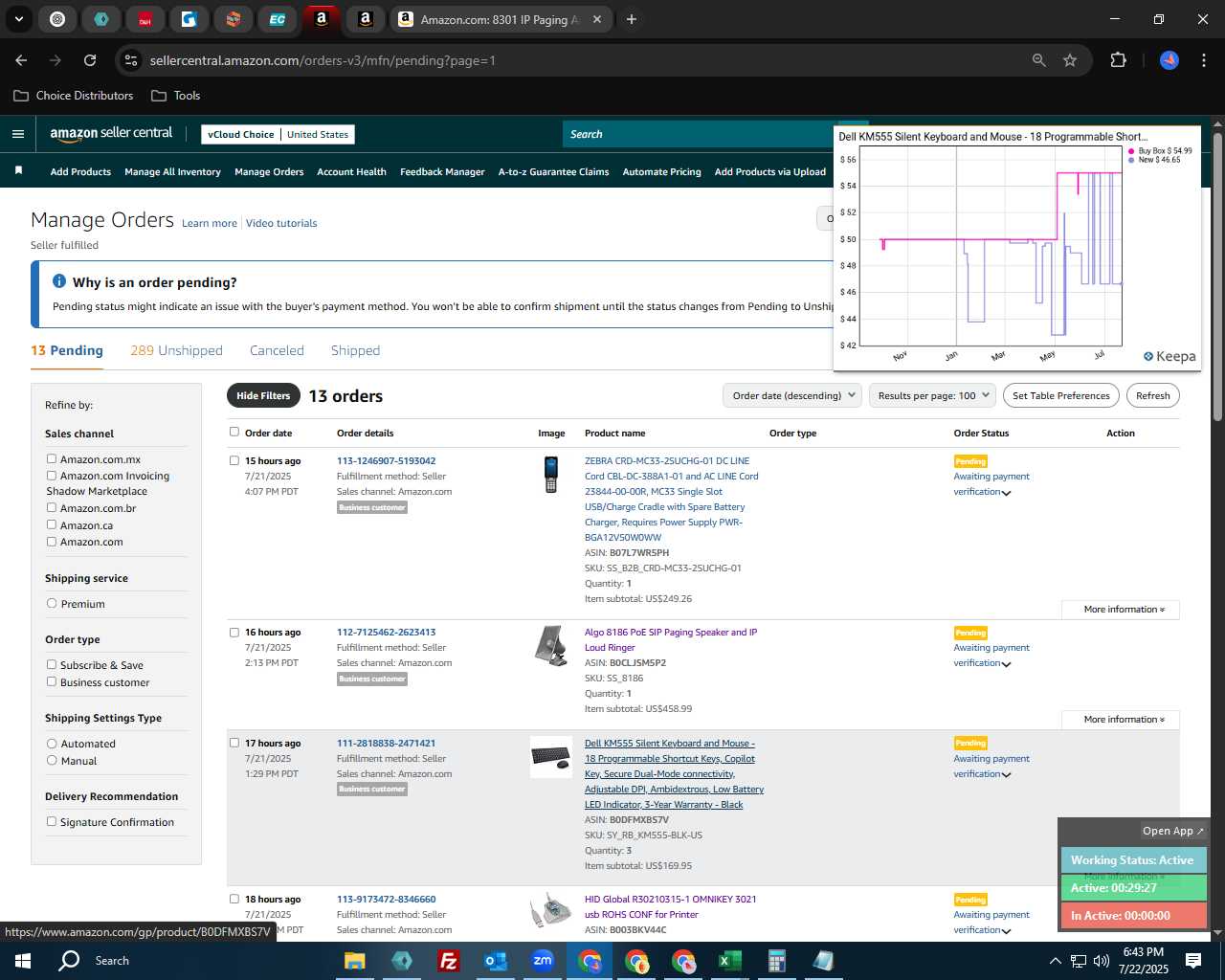Open the Video tutorials link
Image resolution: width=1225 pixels, height=980 pixels.
[281, 223]
